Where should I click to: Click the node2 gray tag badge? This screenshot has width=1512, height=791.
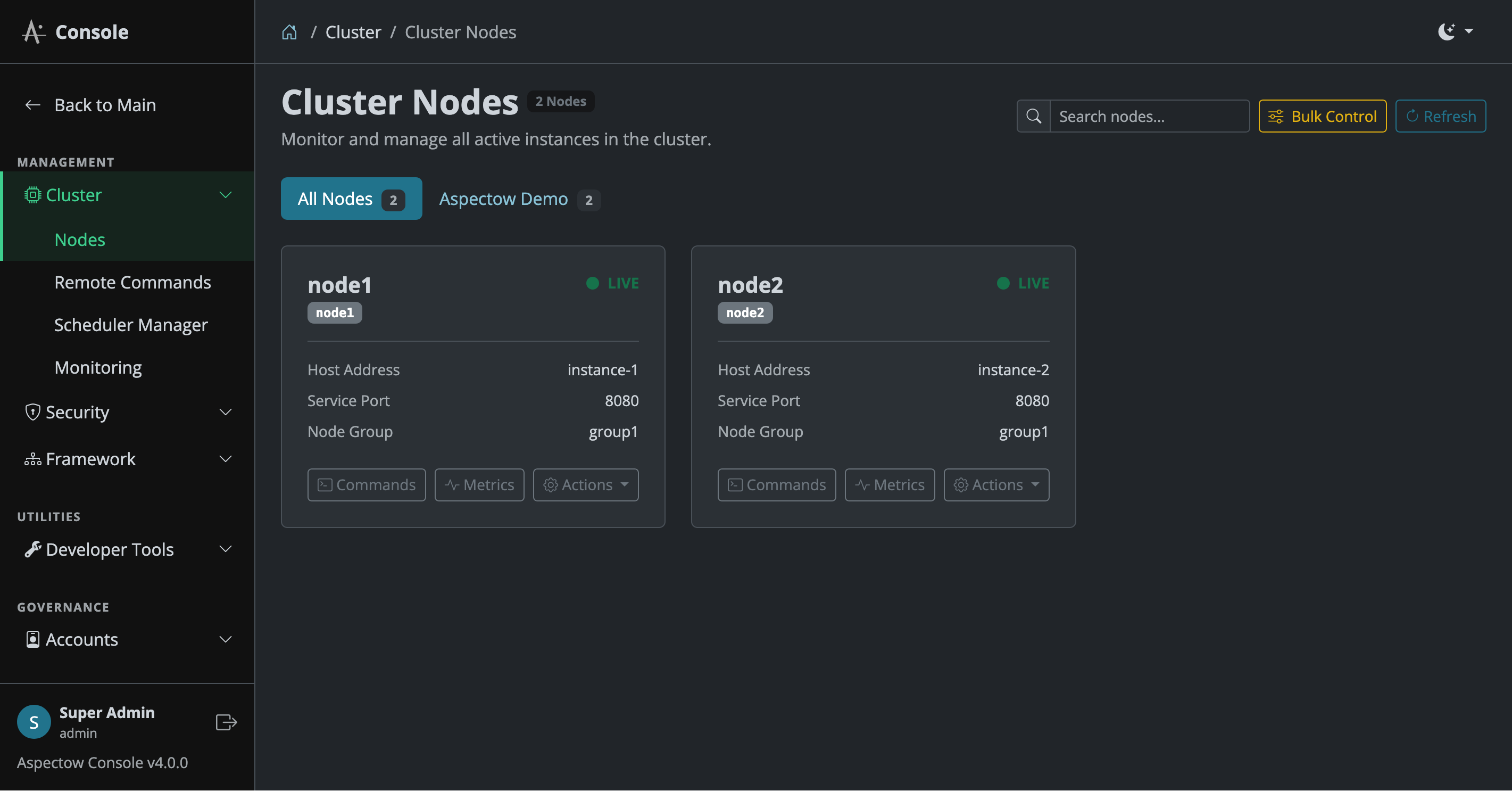click(745, 313)
